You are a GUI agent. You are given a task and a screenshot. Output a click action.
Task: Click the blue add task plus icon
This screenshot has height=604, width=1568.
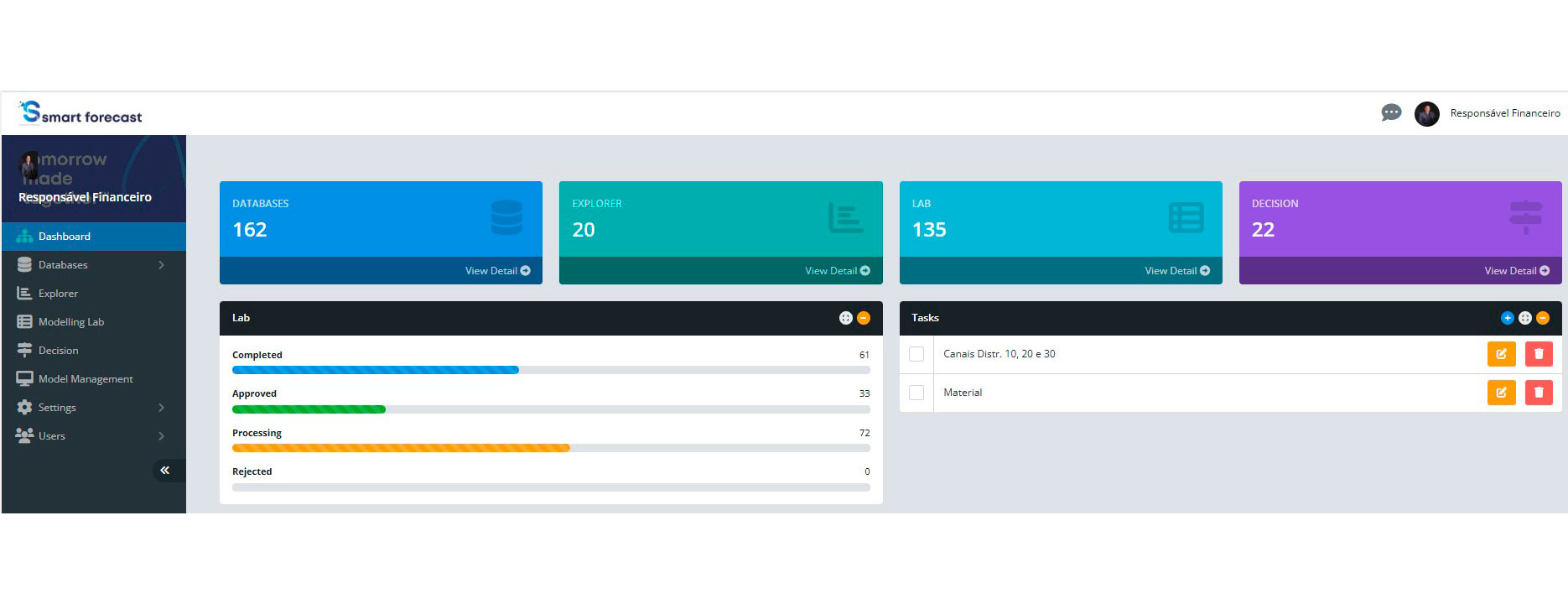pyautogui.click(x=1507, y=318)
